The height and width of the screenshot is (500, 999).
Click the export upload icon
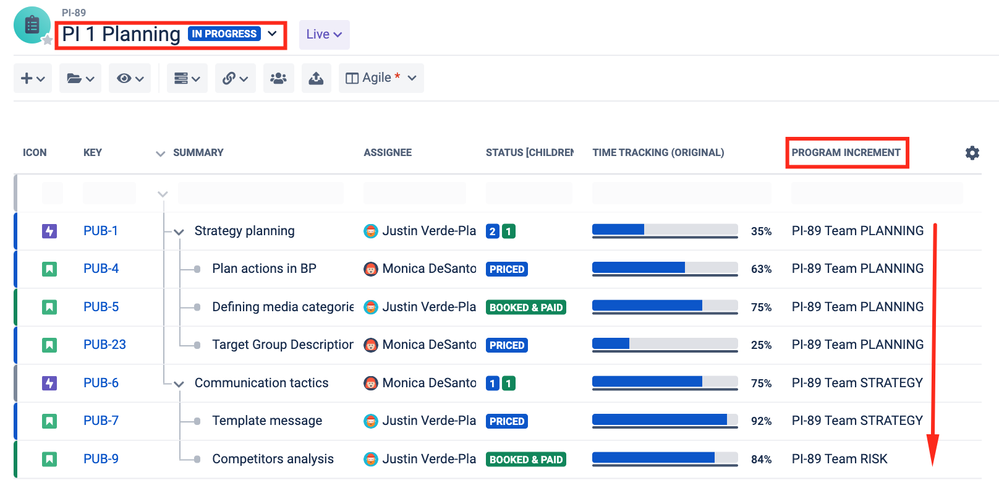coord(316,78)
